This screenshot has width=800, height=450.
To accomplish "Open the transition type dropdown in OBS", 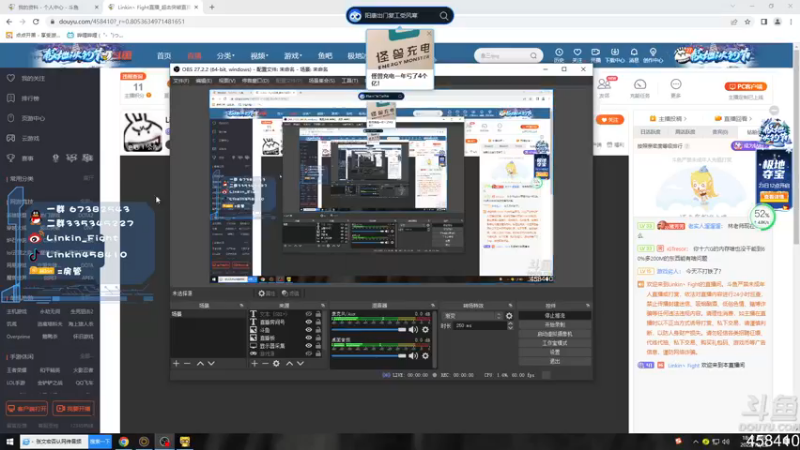I will point(473,316).
